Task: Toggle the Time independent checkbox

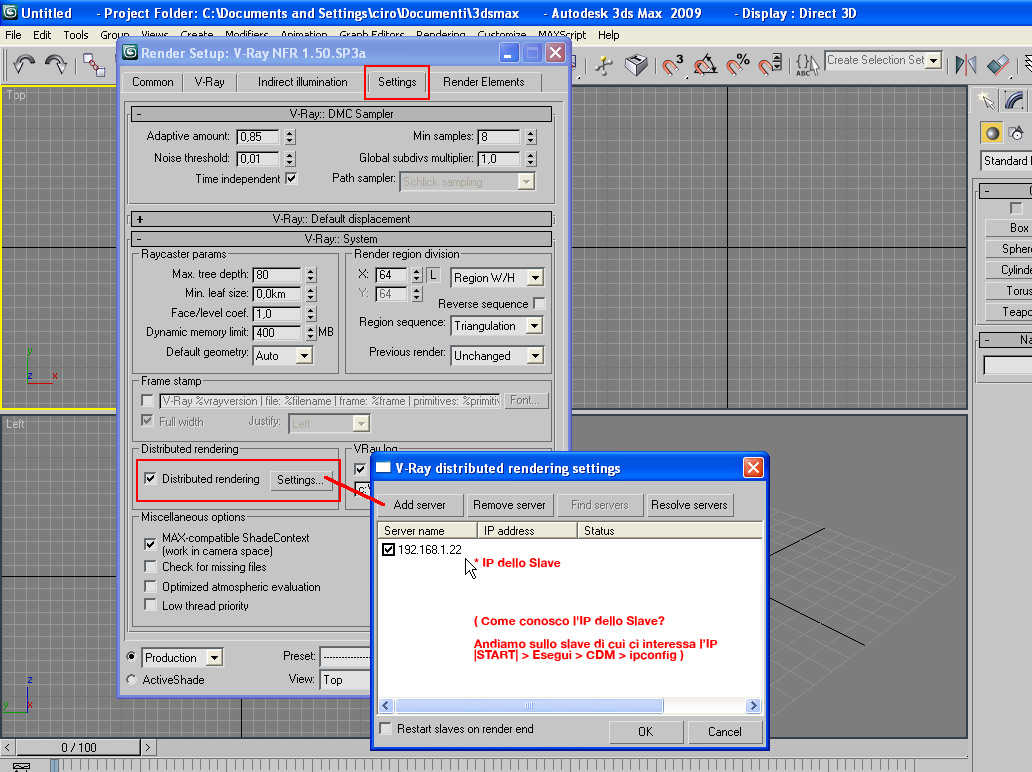Action: tap(291, 179)
